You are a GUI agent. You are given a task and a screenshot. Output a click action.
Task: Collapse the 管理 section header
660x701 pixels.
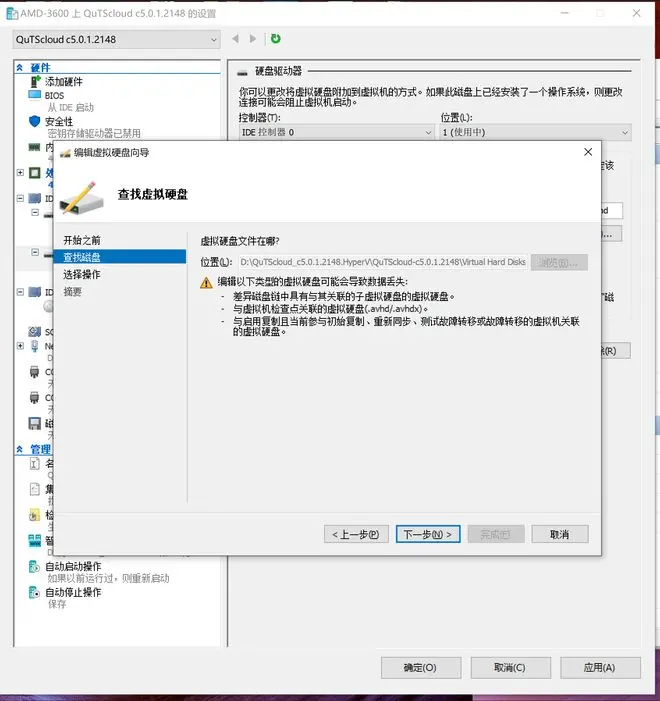(20, 449)
